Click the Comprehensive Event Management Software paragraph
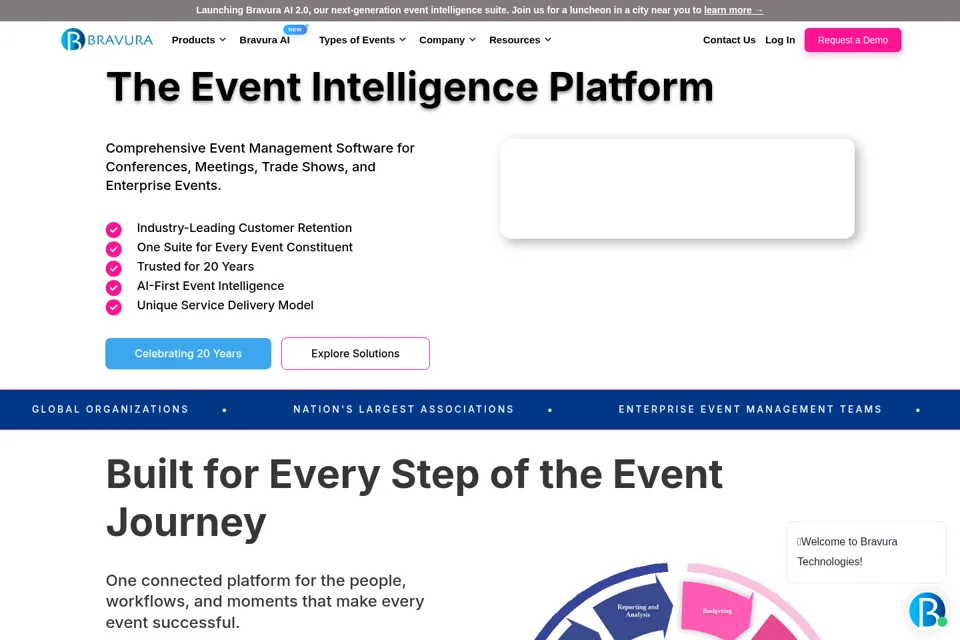 tap(260, 167)
